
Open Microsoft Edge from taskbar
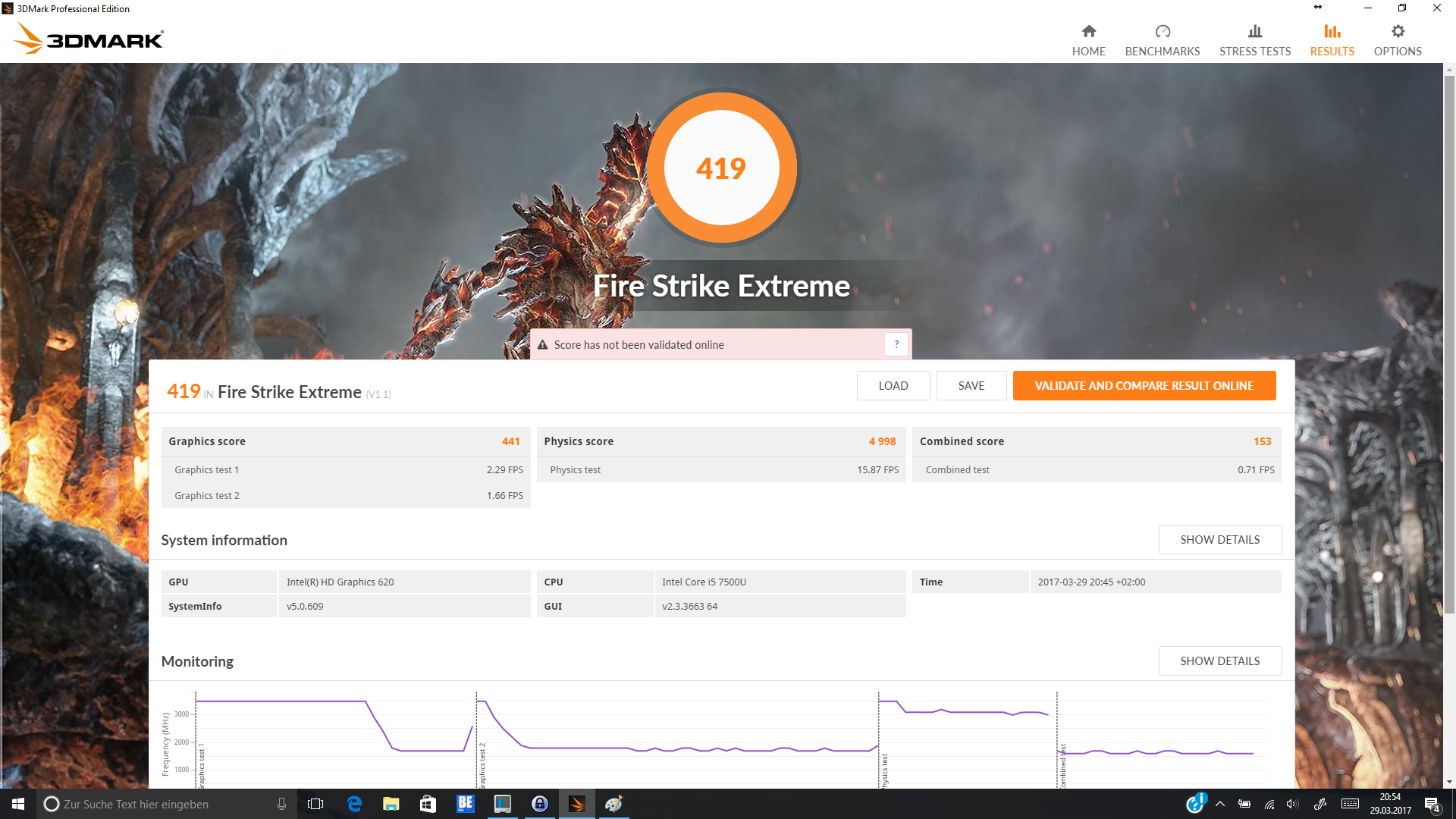(353, 804)
